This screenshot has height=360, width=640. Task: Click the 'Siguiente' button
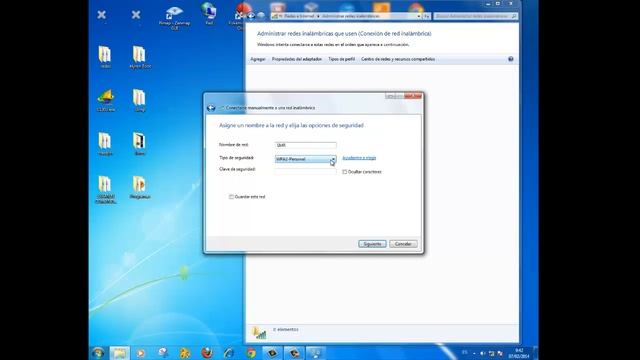coord(372,244)
